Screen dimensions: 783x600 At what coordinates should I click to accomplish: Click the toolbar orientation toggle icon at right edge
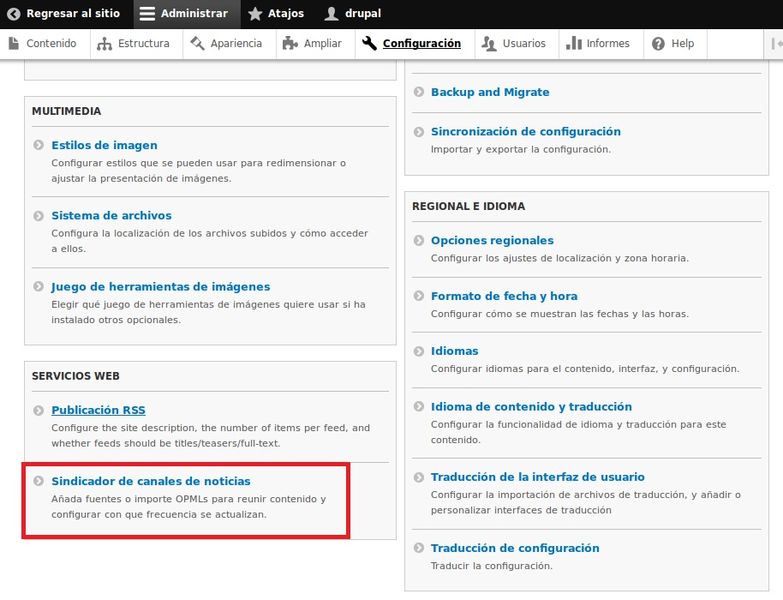click(x=776, y=43)
